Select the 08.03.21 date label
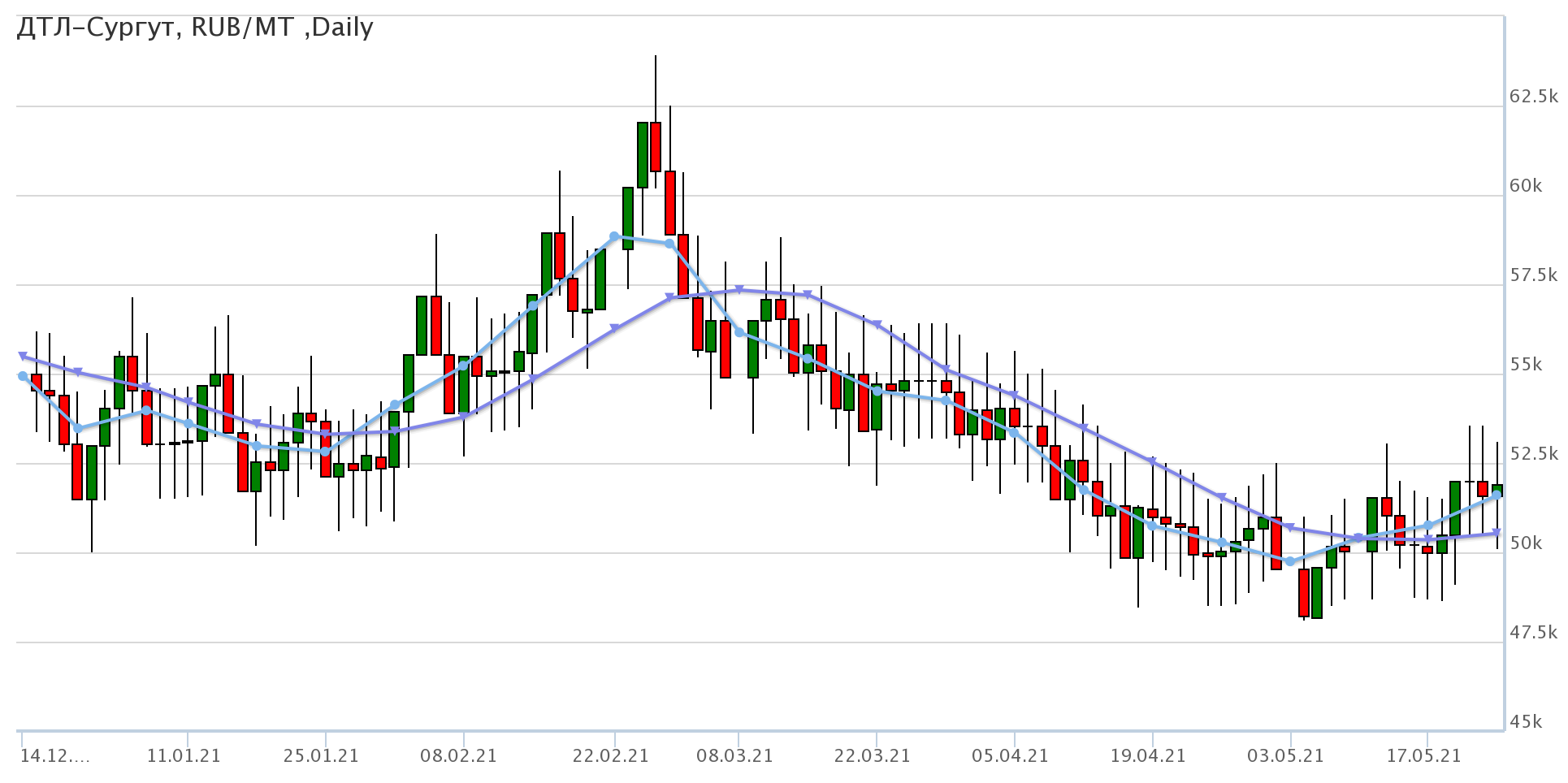This screenshot has height=783, width=1568. pos(735,756)
